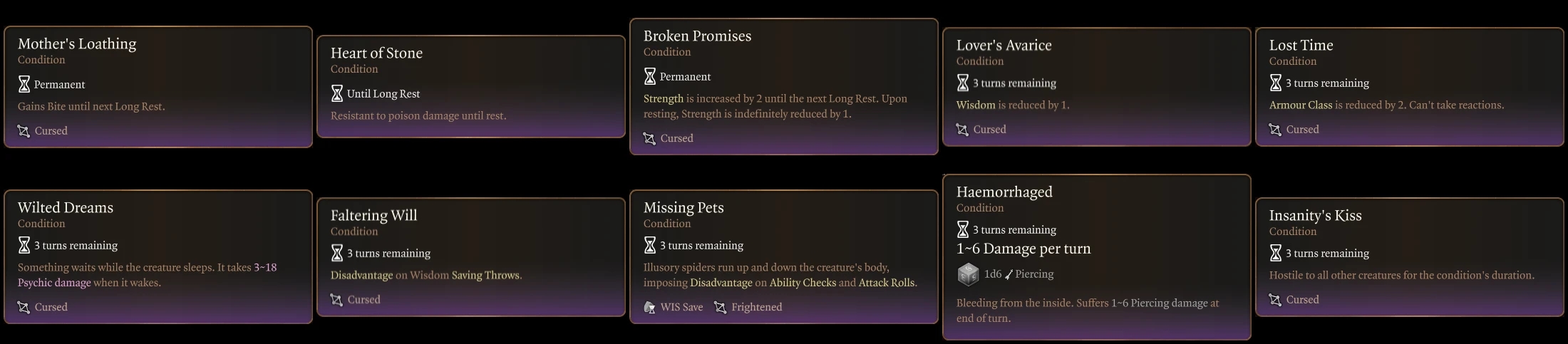Click the piercing damage icon beside Piercing
Image resolution: width=1568 pixels, height=344 pixels.
1009,275
